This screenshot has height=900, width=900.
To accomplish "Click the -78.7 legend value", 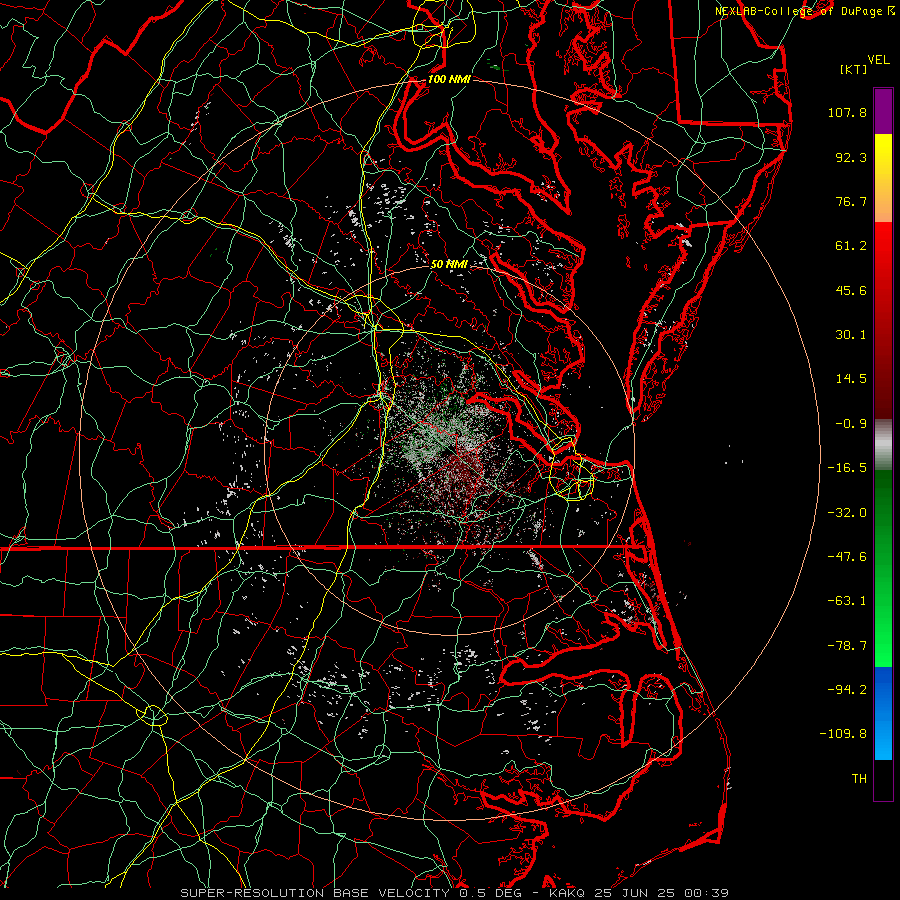I will pos(847,646).
